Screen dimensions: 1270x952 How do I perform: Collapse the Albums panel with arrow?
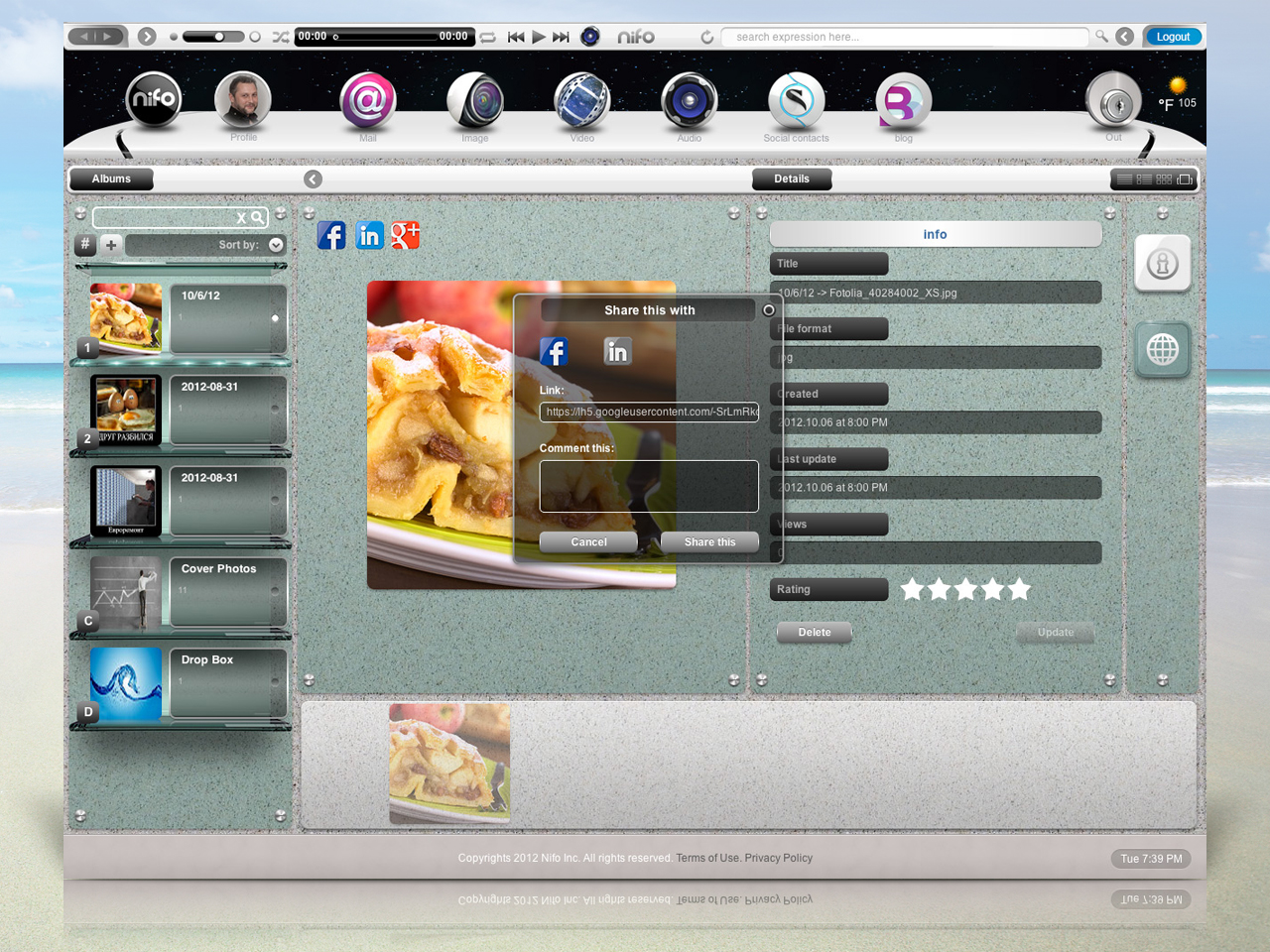pos(314,179)
